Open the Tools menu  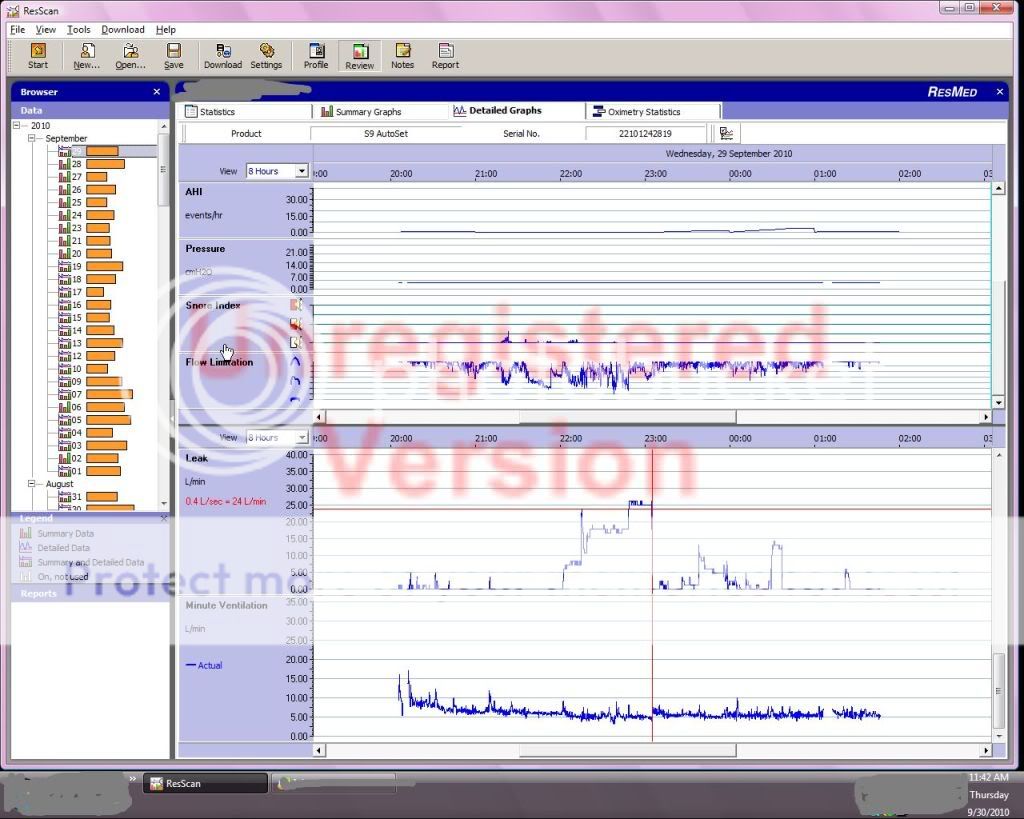click(78, 30)
